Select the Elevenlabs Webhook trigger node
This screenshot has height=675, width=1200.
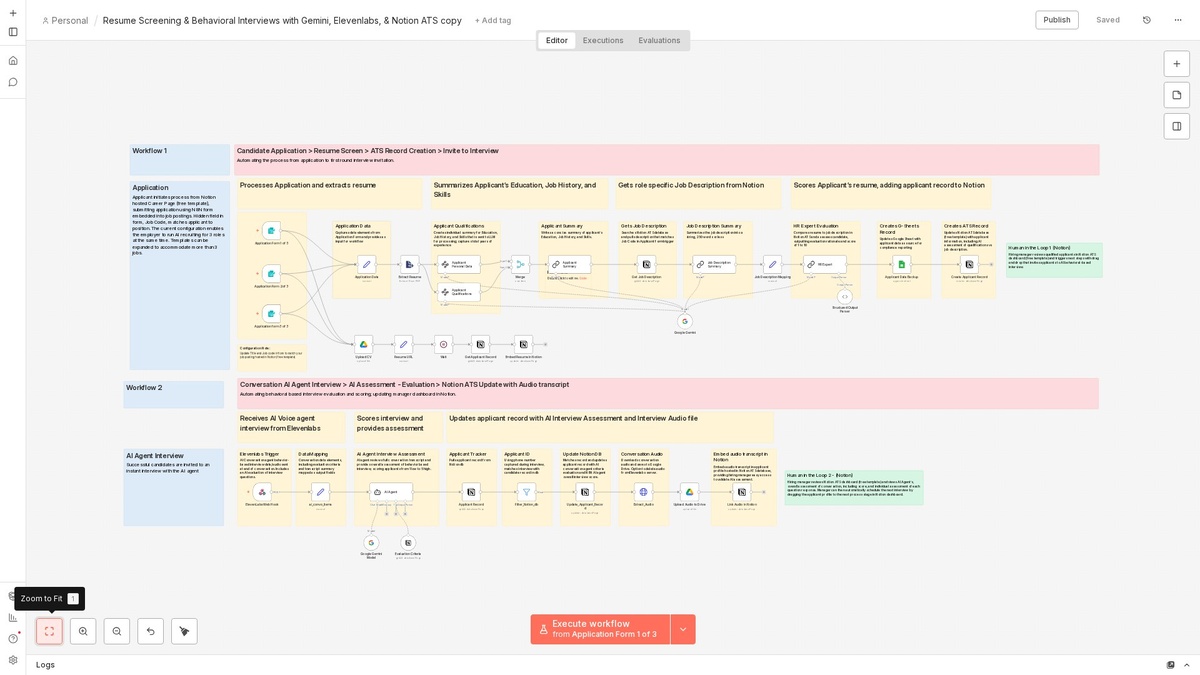262,492
